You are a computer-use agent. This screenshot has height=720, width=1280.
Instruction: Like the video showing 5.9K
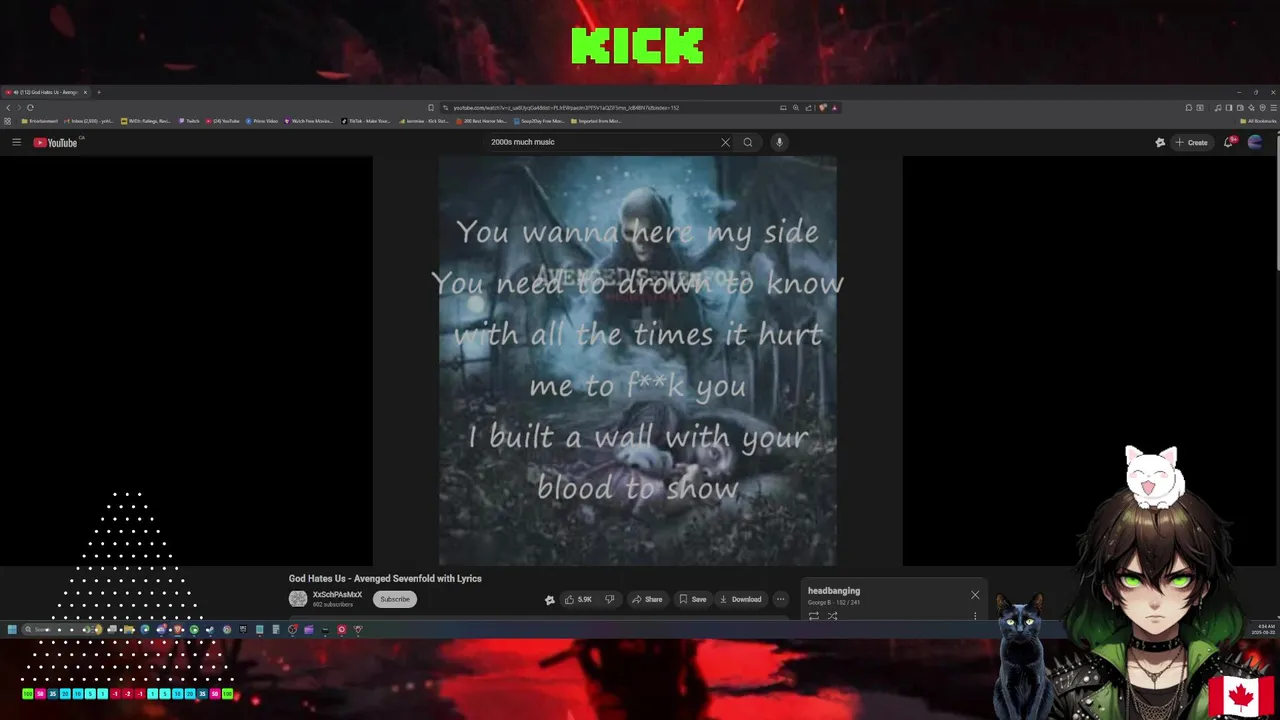pyautogui.click(x=578, y=599)
